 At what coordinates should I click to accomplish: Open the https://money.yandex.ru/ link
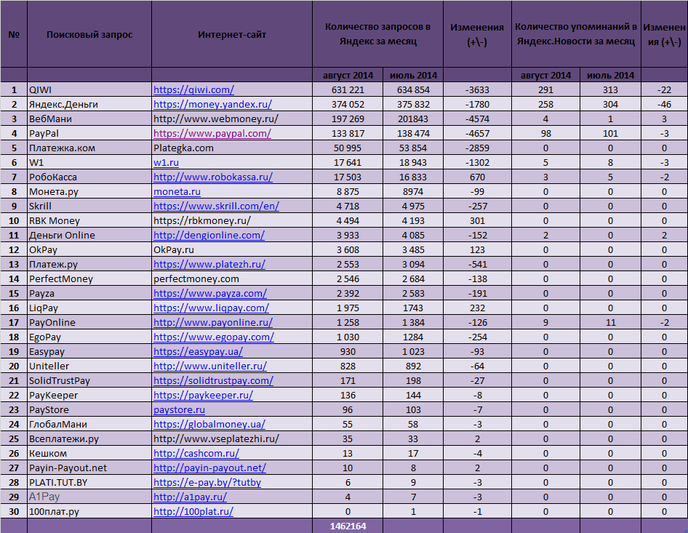(212, 104)
